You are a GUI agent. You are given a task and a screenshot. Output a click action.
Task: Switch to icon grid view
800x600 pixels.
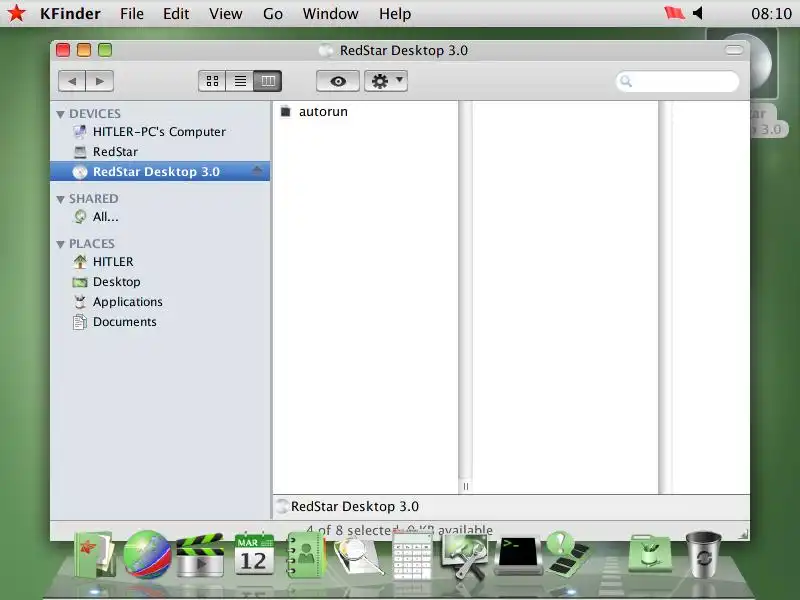click(x=212, y=81)
